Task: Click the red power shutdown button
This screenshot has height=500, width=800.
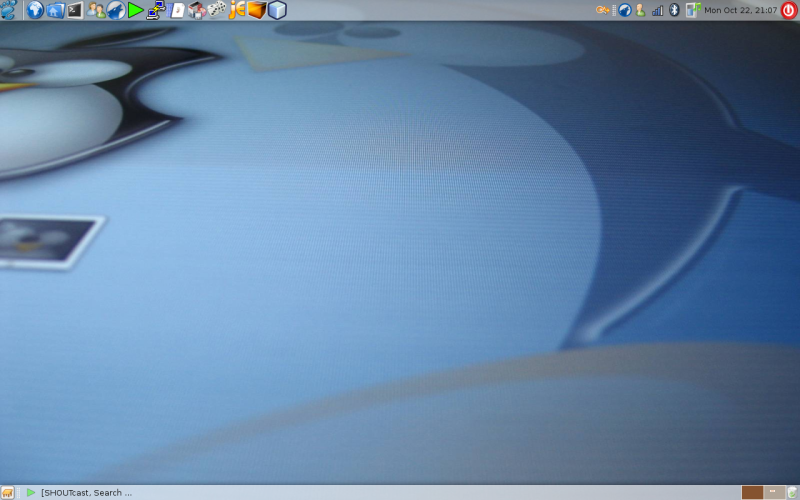Action: pyautogui.click(x=789, y=10)
